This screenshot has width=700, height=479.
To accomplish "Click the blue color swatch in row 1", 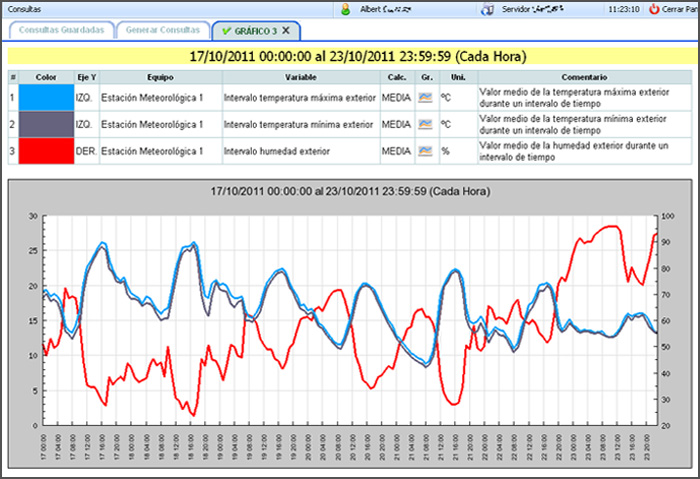I will click(x=46, y=97).
